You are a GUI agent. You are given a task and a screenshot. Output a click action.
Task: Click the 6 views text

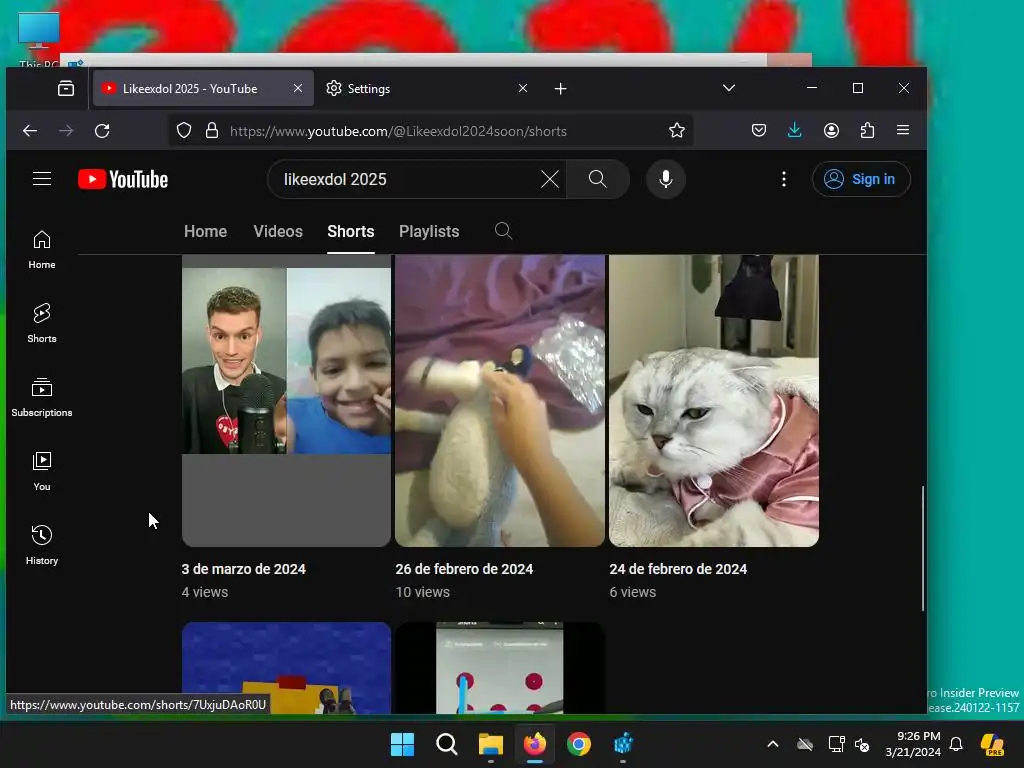coord(633,592)
